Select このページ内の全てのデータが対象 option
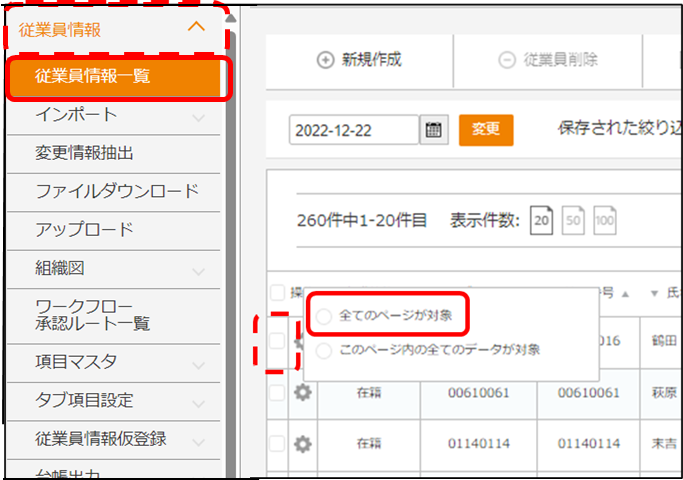 click(x=322, y=350)
